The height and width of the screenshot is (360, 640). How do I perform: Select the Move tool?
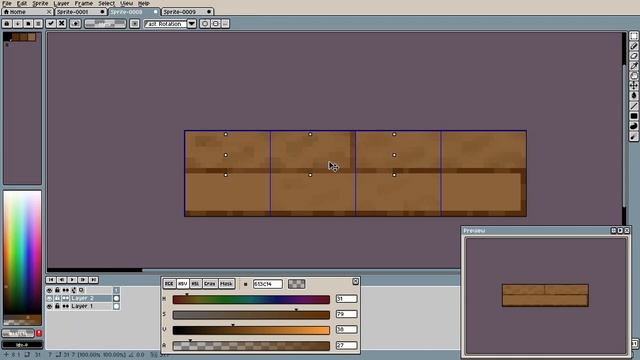point(633,85)
